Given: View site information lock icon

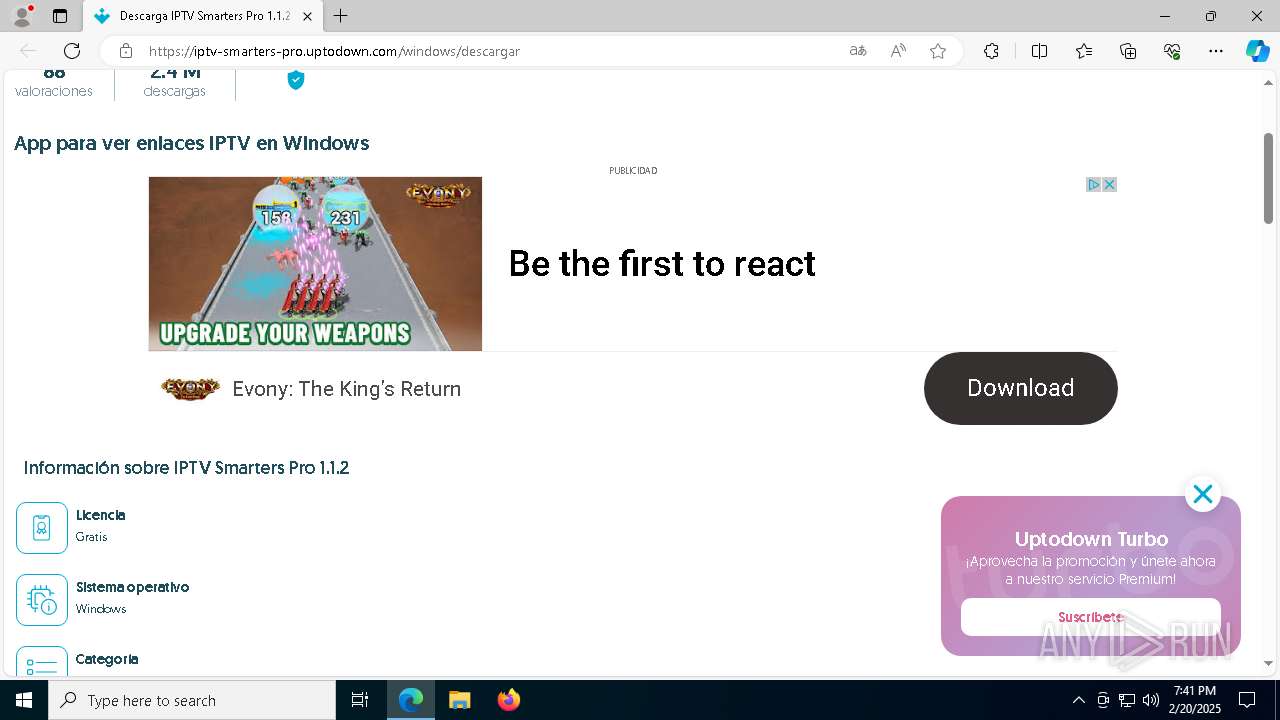Looking at the screenshot, I should point(125,51).
